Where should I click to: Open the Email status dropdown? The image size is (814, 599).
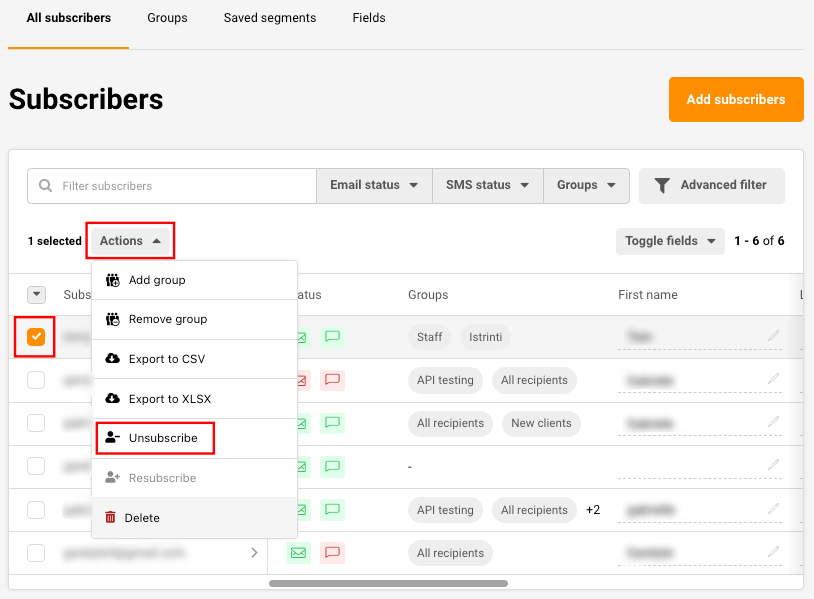coord(374,185)
